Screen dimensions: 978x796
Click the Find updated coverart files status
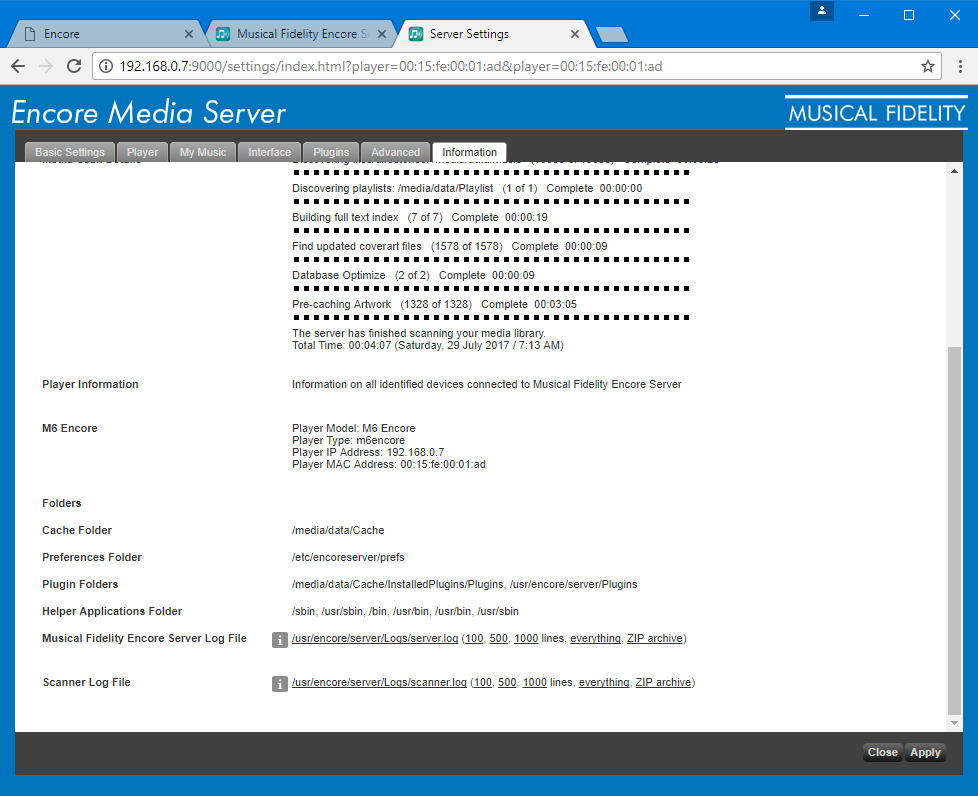(x=450, y=246)
